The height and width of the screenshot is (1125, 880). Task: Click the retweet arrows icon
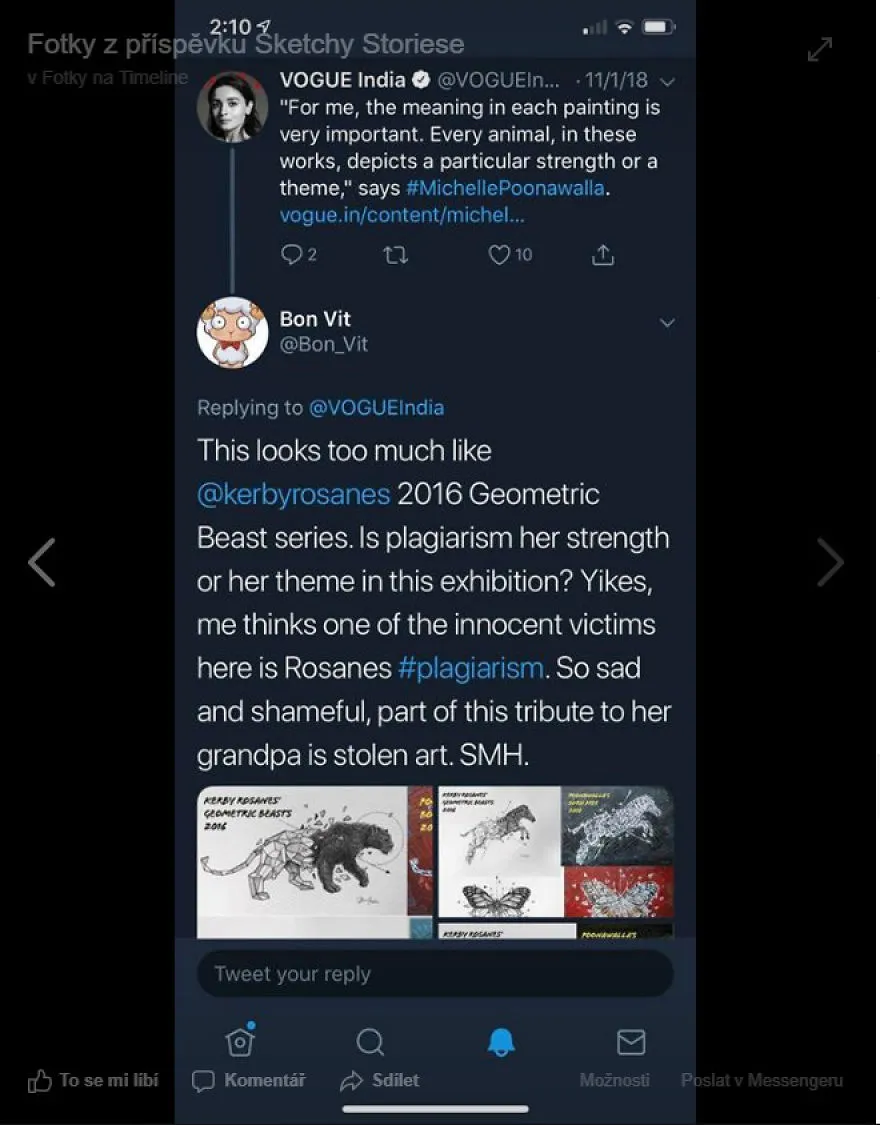pos(396,255)
